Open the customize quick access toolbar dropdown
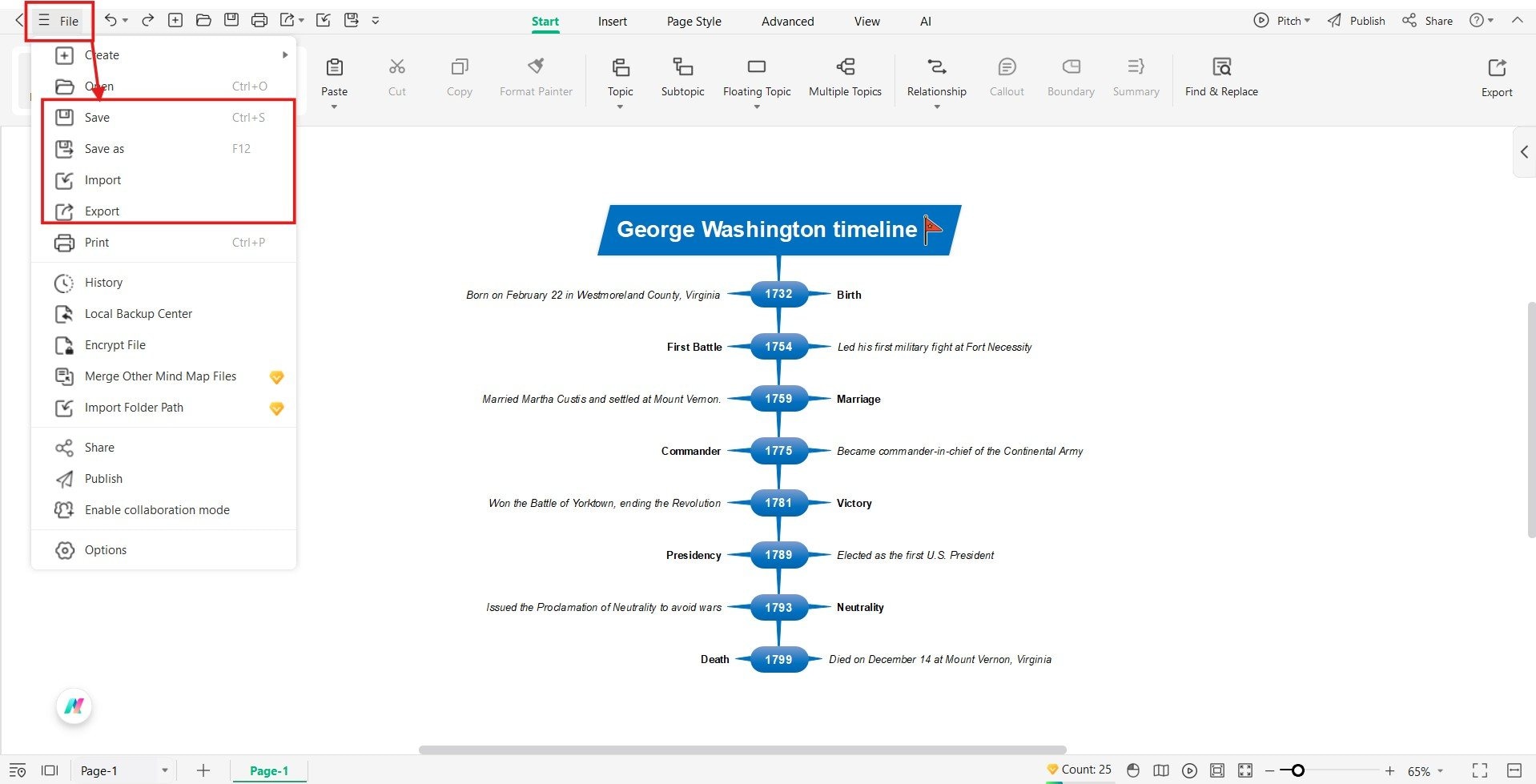1536x784 pixels. pos(376,21)
